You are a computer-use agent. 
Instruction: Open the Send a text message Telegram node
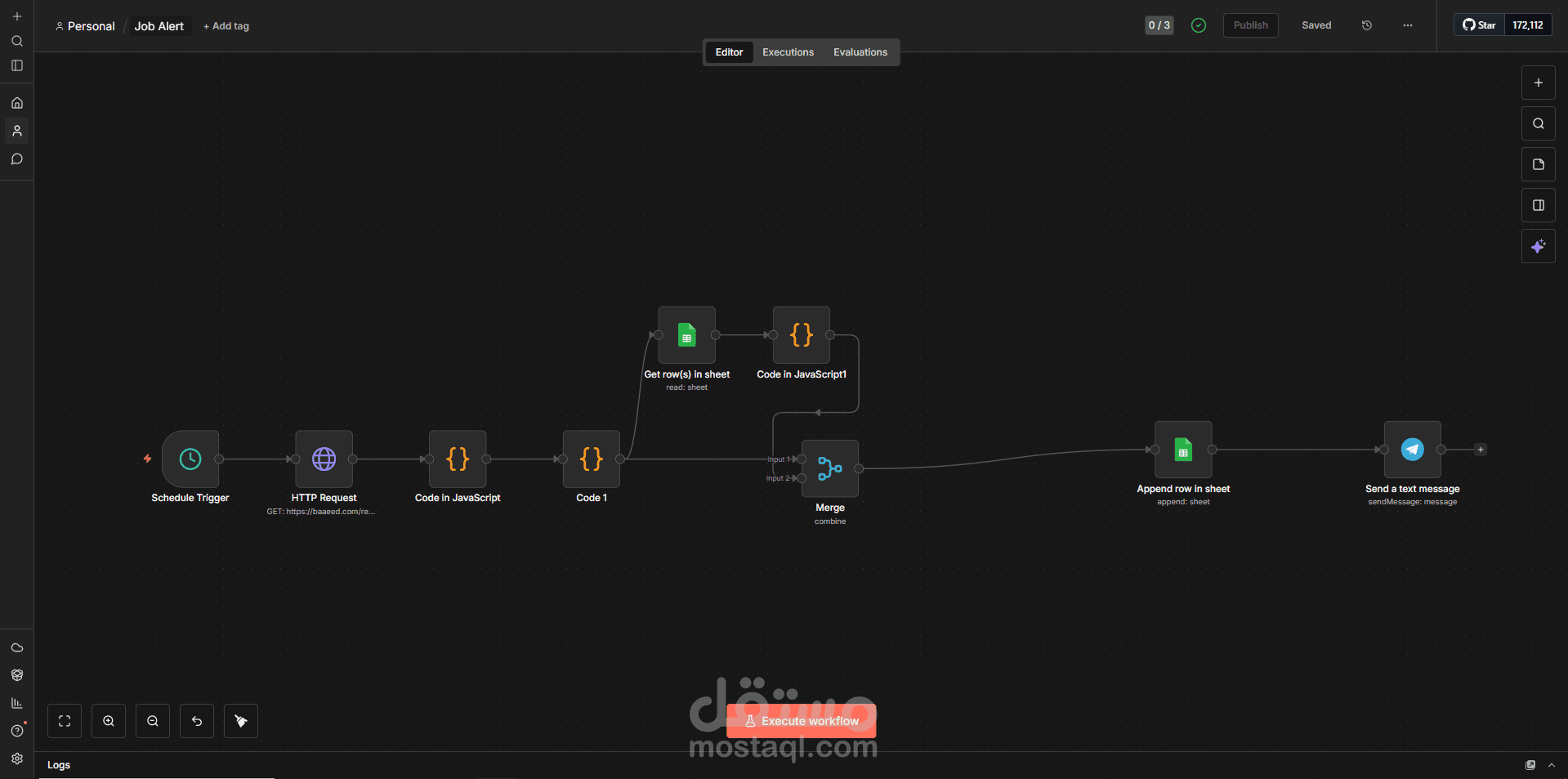click(1413, 450)
